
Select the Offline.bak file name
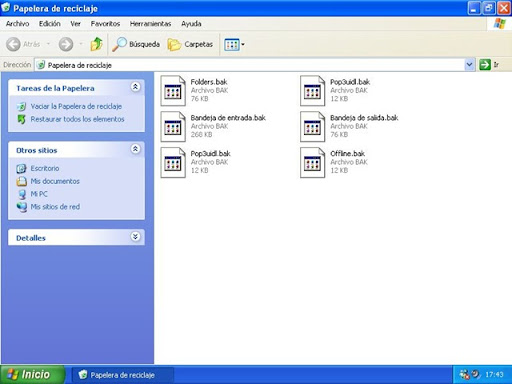pos(347,153)
